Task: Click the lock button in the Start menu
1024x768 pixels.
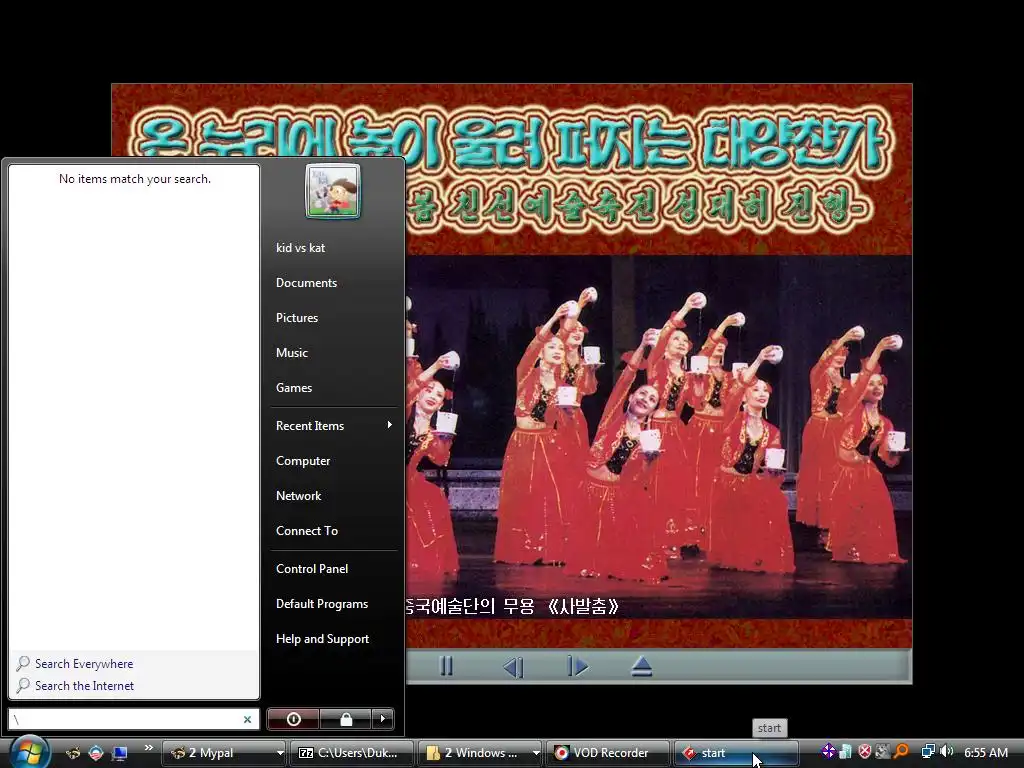Action: pos(345,719)
